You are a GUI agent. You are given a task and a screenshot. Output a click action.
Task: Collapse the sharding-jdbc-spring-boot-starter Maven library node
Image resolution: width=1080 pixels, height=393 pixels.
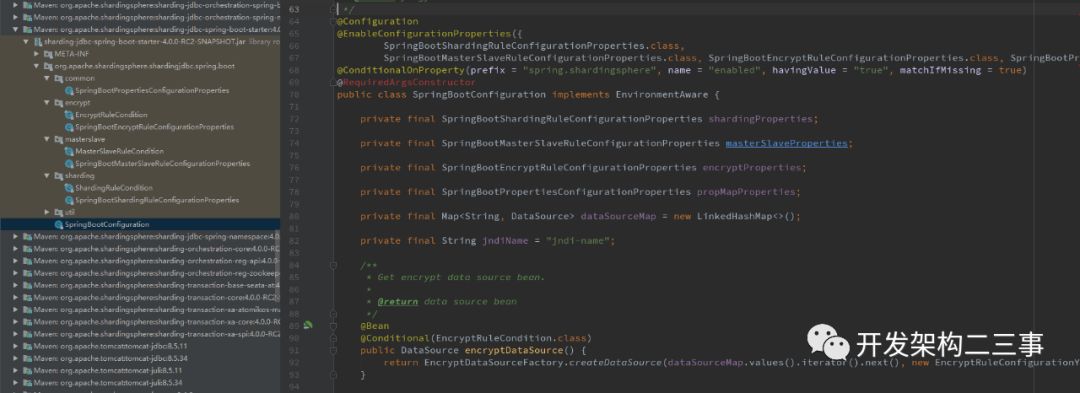point(16,30)
